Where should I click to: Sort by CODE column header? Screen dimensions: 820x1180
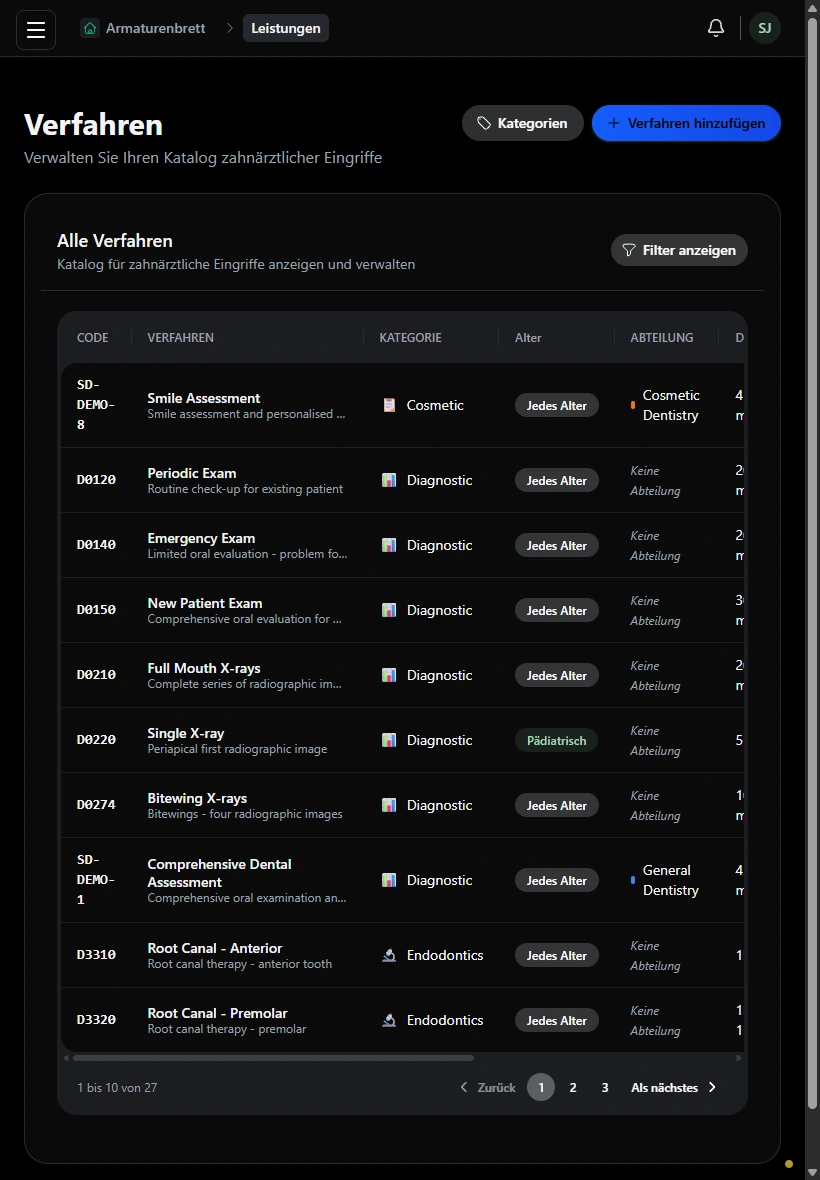[x=93, y=337]
